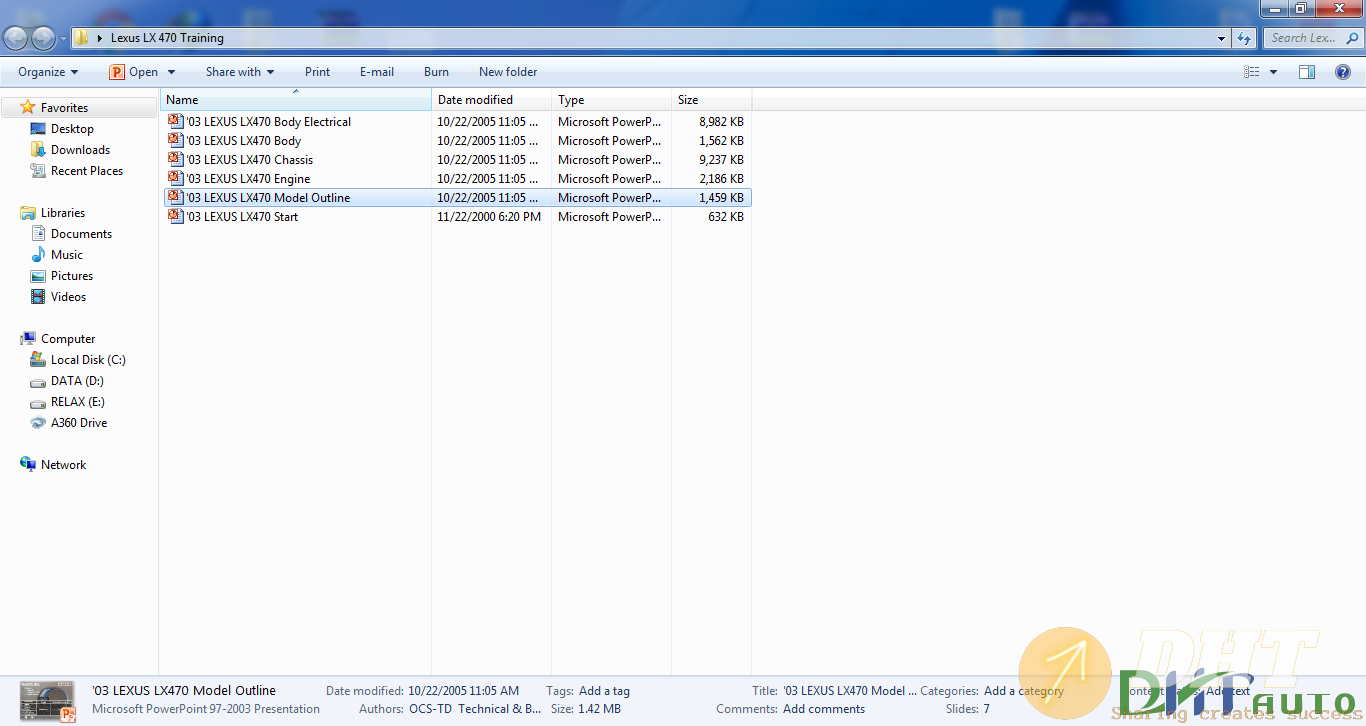Click the 11/22/2000 6:20 PM date cell
This screenshot has width=1366, height=726.
coord(489,217)
